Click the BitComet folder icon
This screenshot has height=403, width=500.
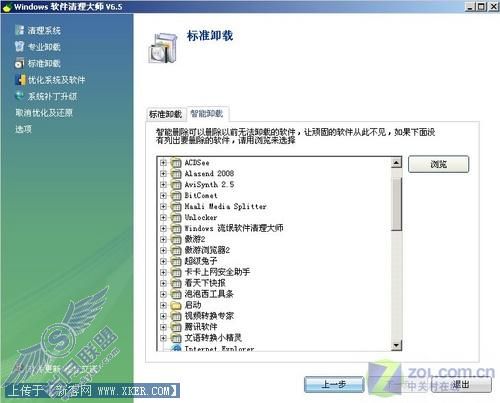click(x=176, y=196)
